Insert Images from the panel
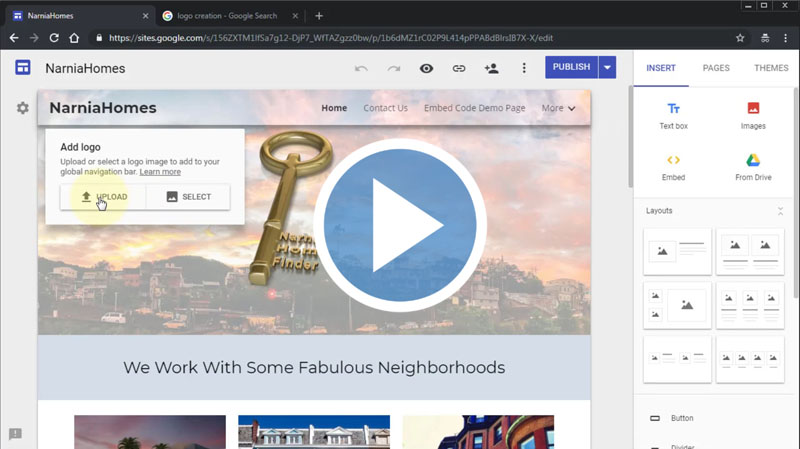This screenshot has height=449, width=800. tap(753, 115)
